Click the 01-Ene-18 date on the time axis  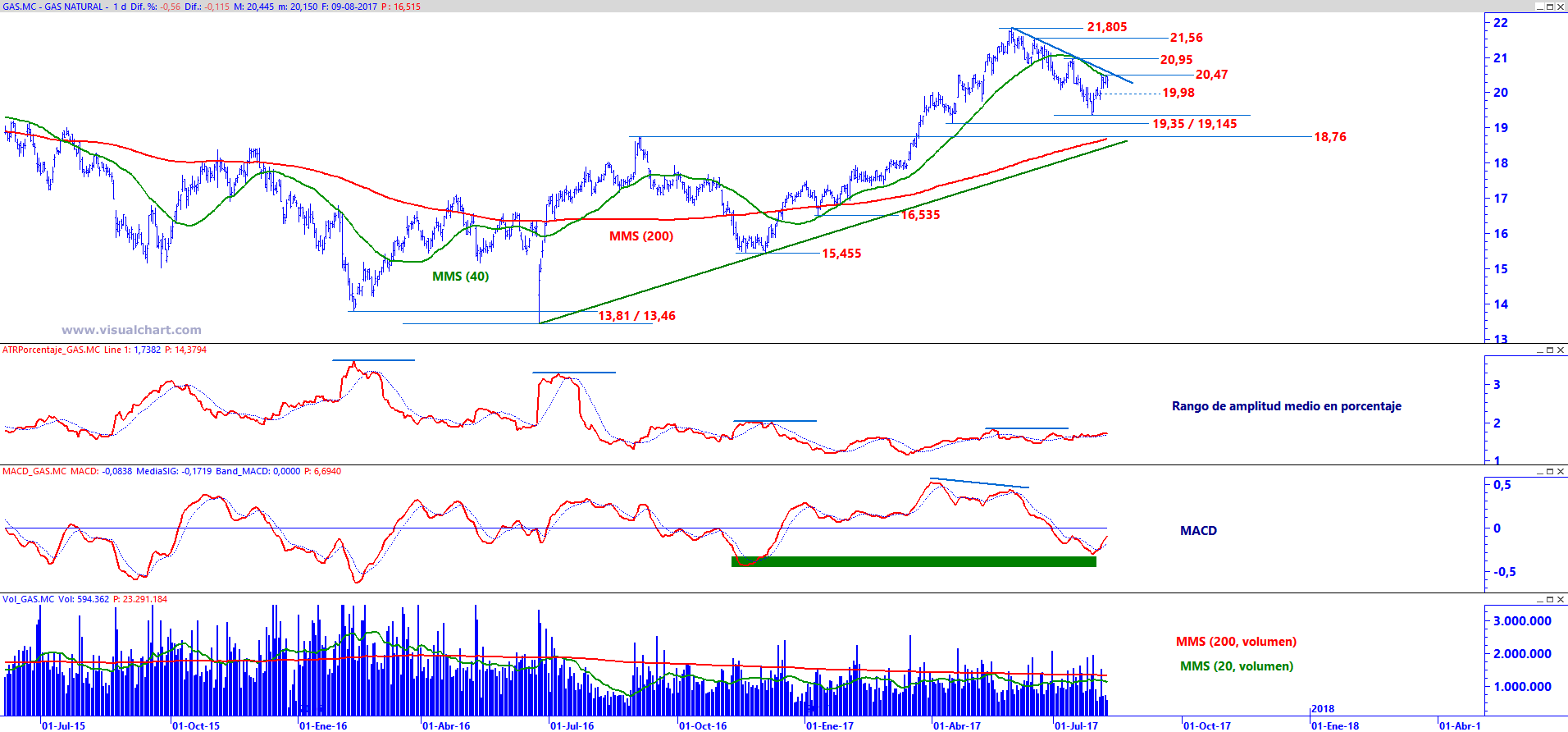(1335, 725)
